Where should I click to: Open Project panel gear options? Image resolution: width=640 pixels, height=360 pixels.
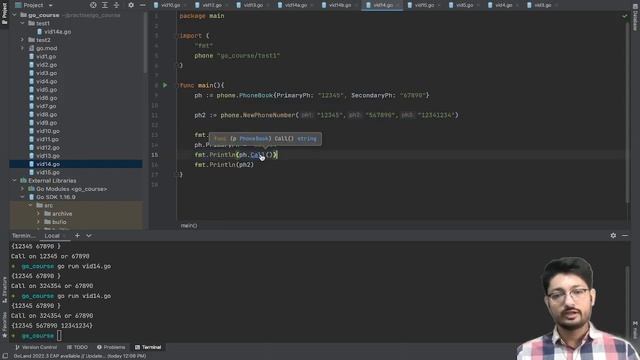pyautogui.click(x=131, y=5)
